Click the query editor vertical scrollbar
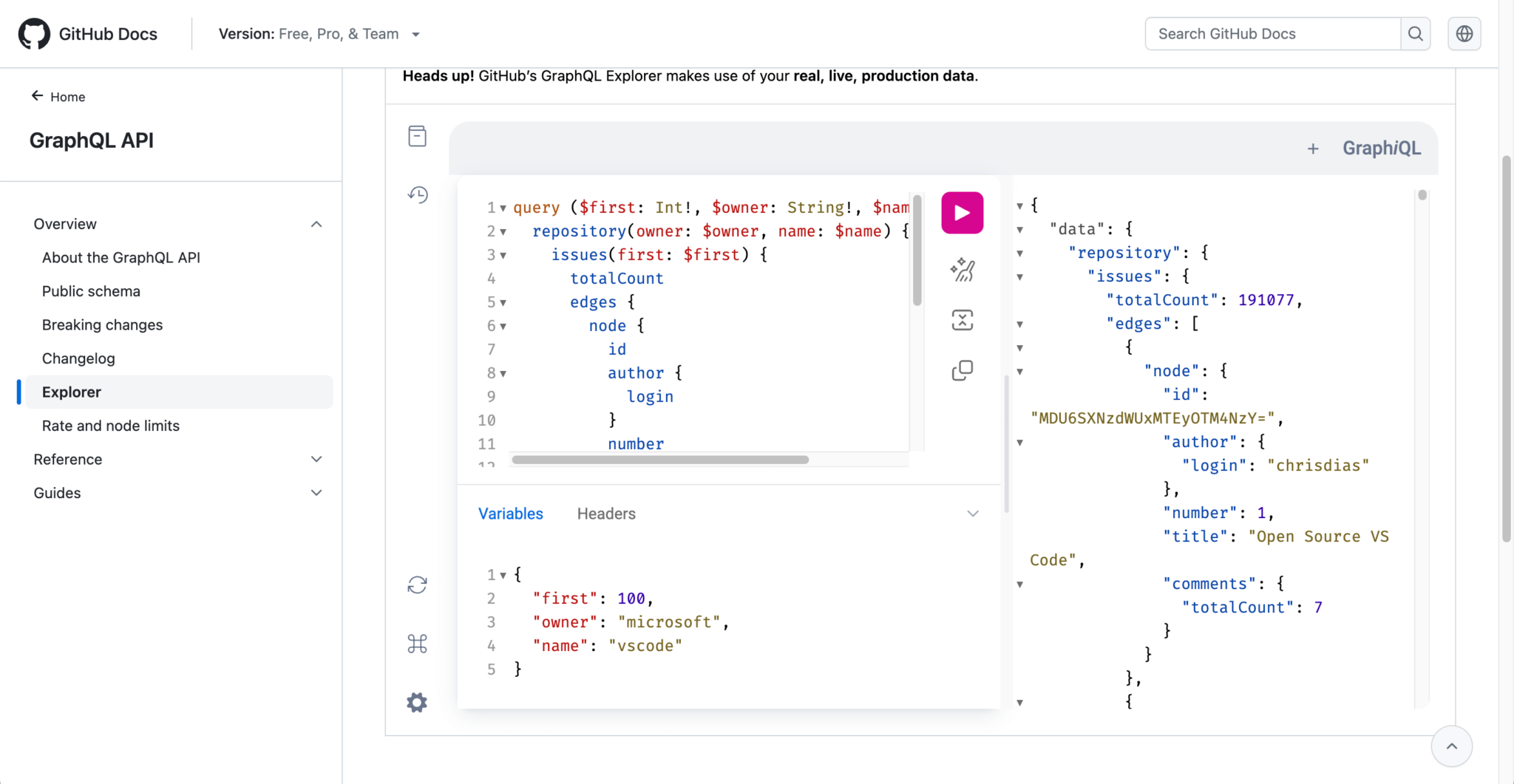Viewport: 1514px width, 784px height. pyautogui.click(x=917, y=250)
